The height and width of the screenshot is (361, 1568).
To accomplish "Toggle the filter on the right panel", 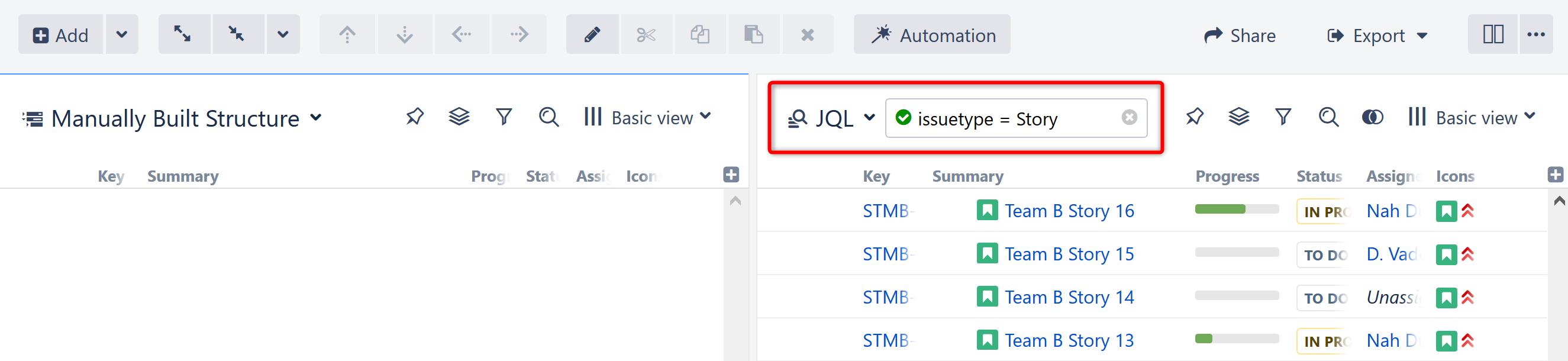I will tap(1283, 117).
